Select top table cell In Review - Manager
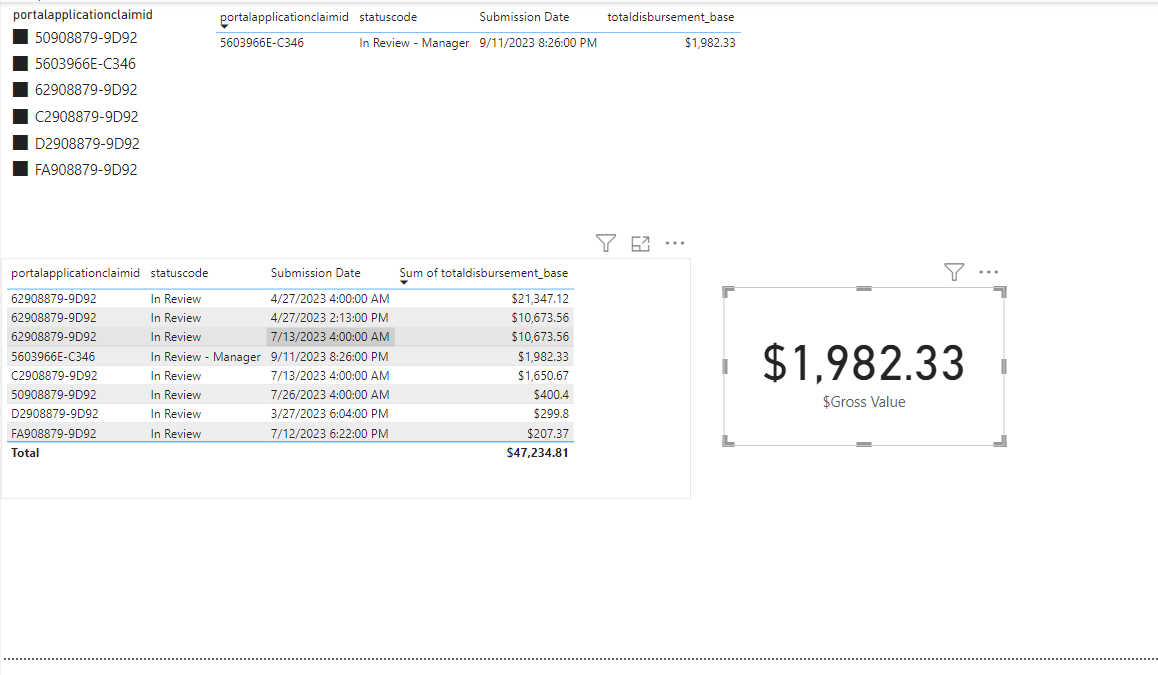This screenshot has width=1158, height=675. point(414,43)
